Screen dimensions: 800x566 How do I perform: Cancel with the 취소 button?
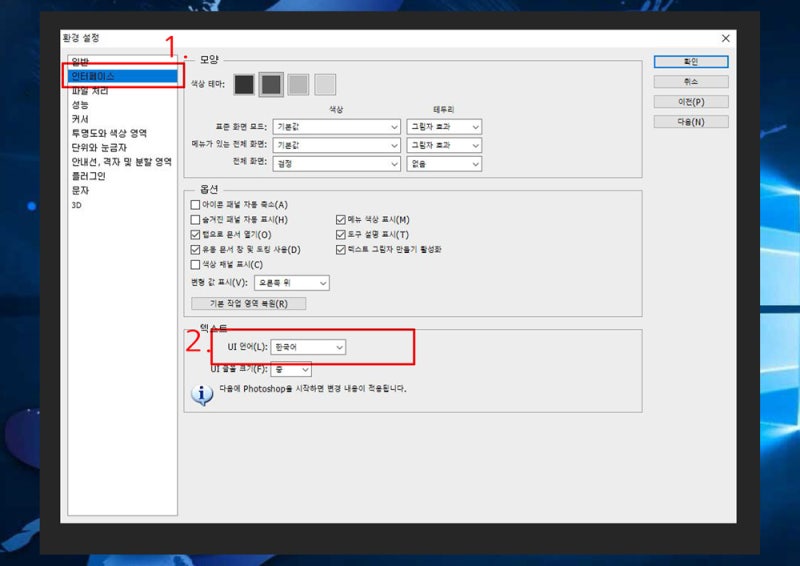click(691, 82)
